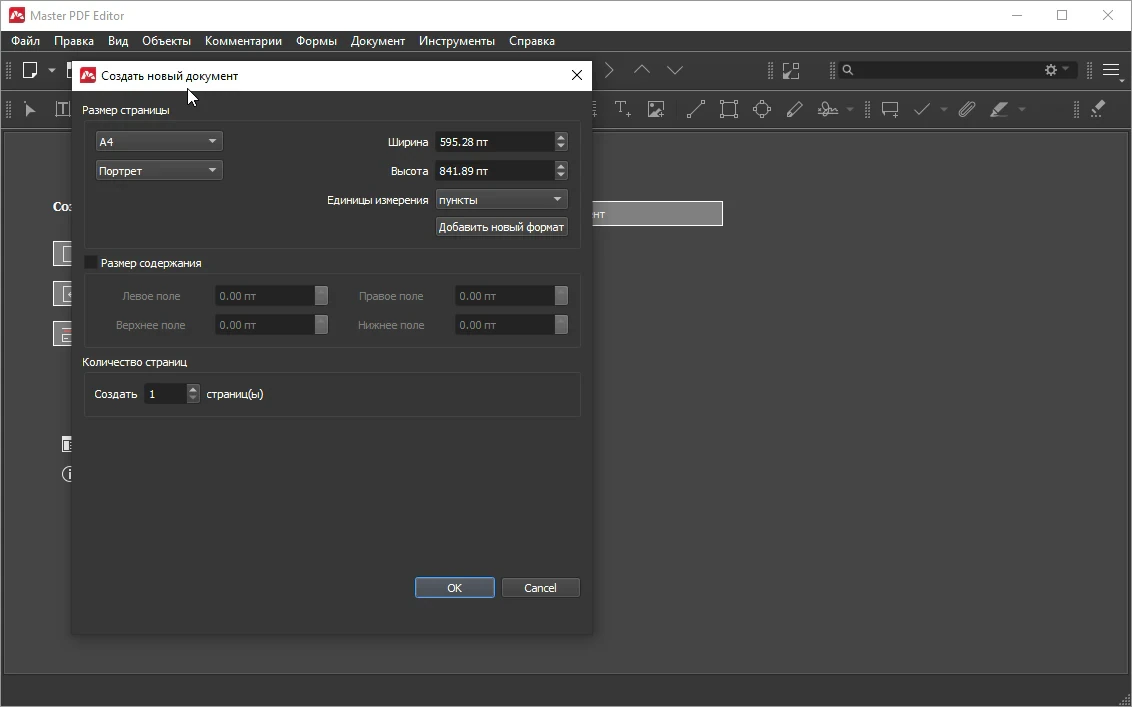Increase Ширина with the up stepper arrow
Image resolution: width=1132 pixels, height=707 pixels.
pyautogui.click(x=561, y=137)
